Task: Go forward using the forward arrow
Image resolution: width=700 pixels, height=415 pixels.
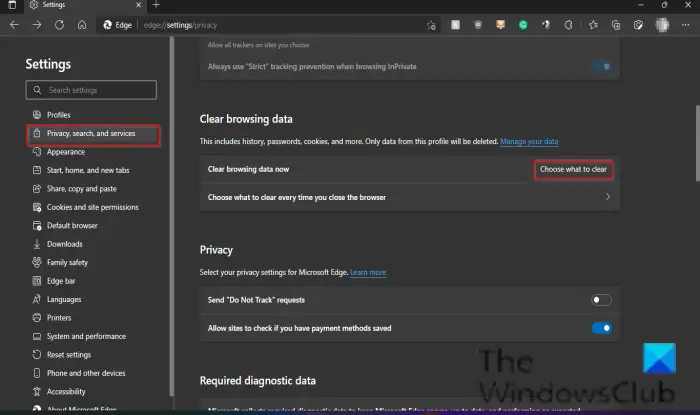Action: pyautogui.click(x=37, y=25)
